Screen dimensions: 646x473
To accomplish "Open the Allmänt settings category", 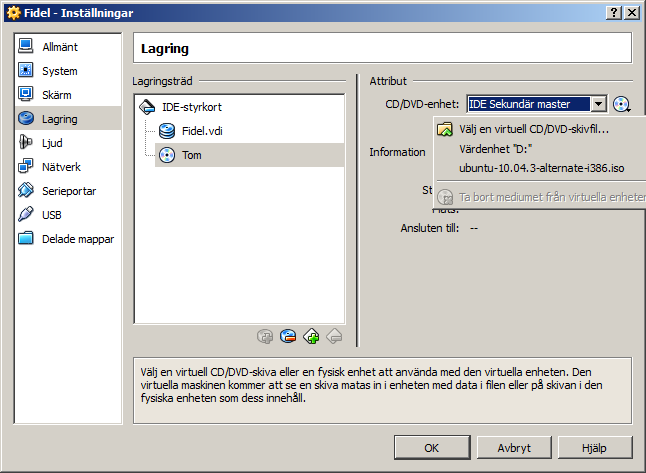I will point(60,47).
